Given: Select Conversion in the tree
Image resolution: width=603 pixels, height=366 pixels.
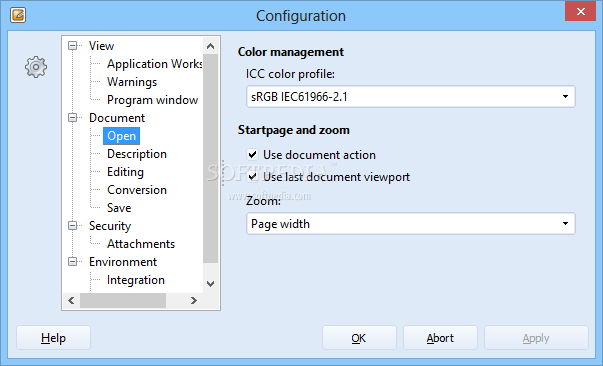Looking at the screenshot, I should 137,190.
